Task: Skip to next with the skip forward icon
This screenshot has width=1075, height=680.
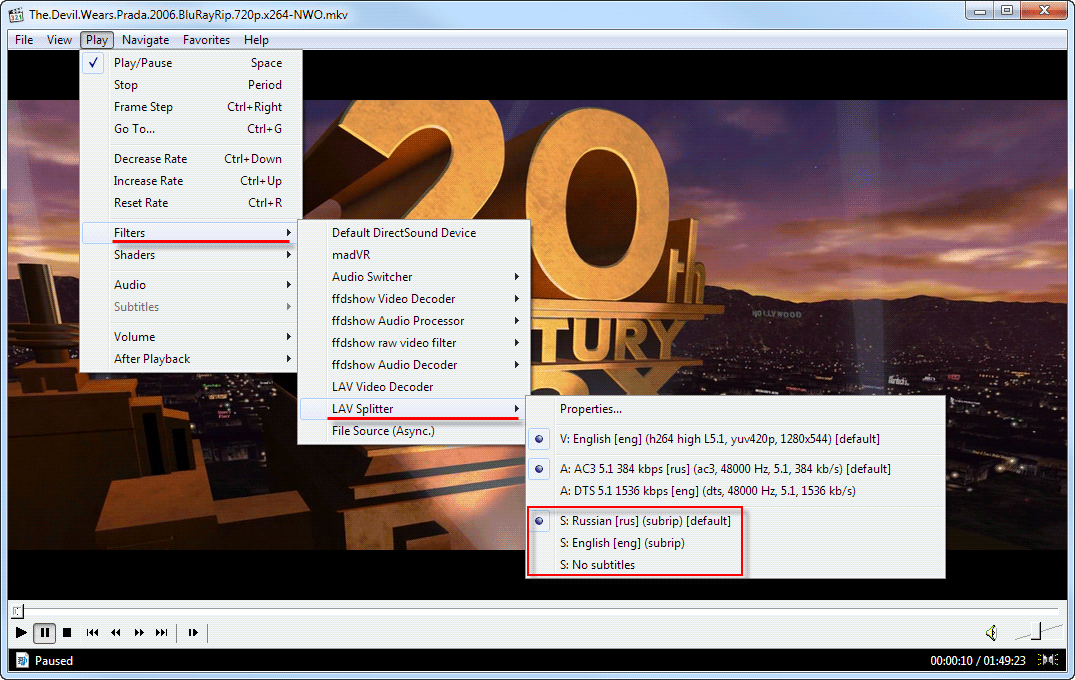Action: coord(161,632)
